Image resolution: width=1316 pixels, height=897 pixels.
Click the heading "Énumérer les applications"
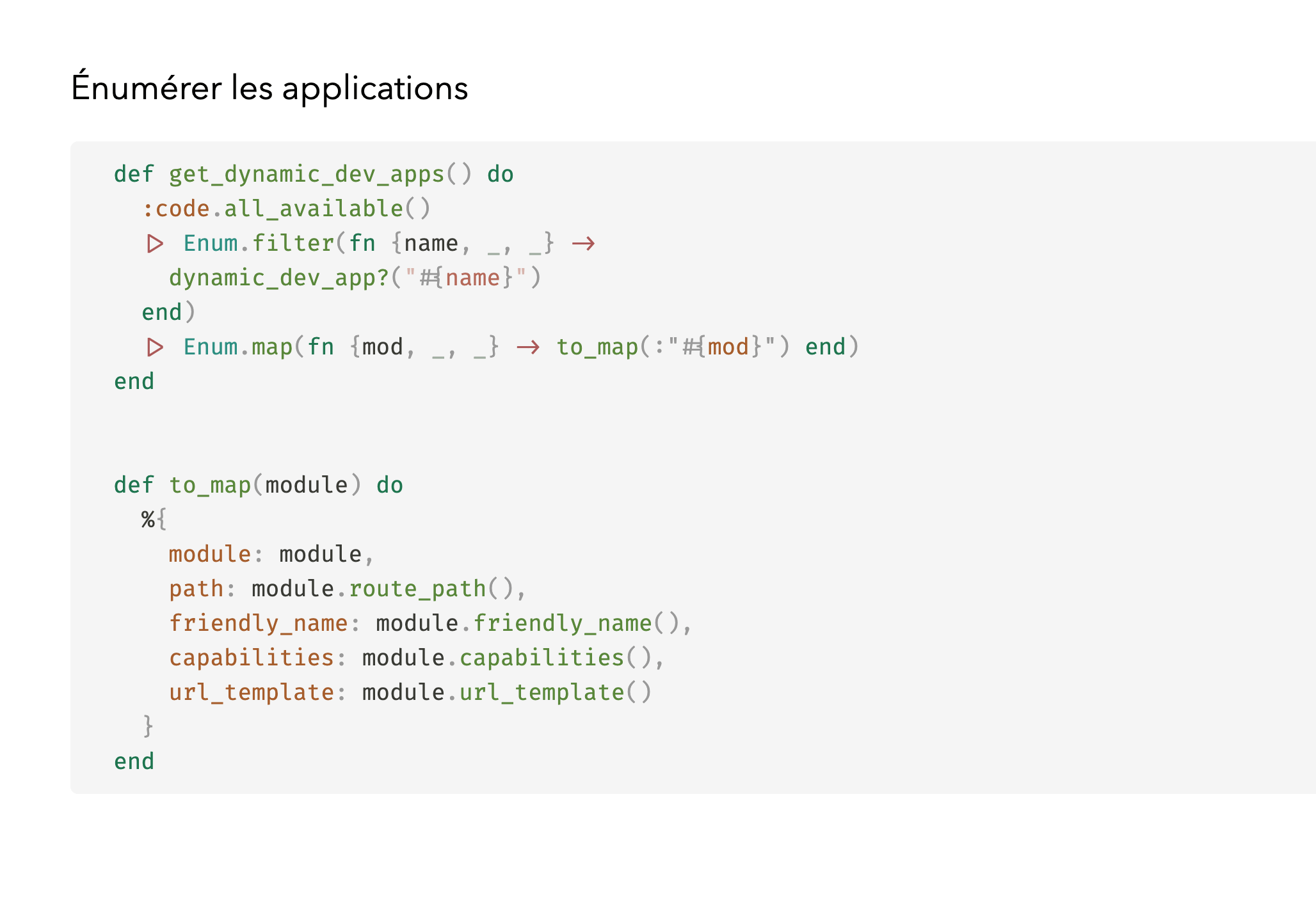[x=269, y=88]
